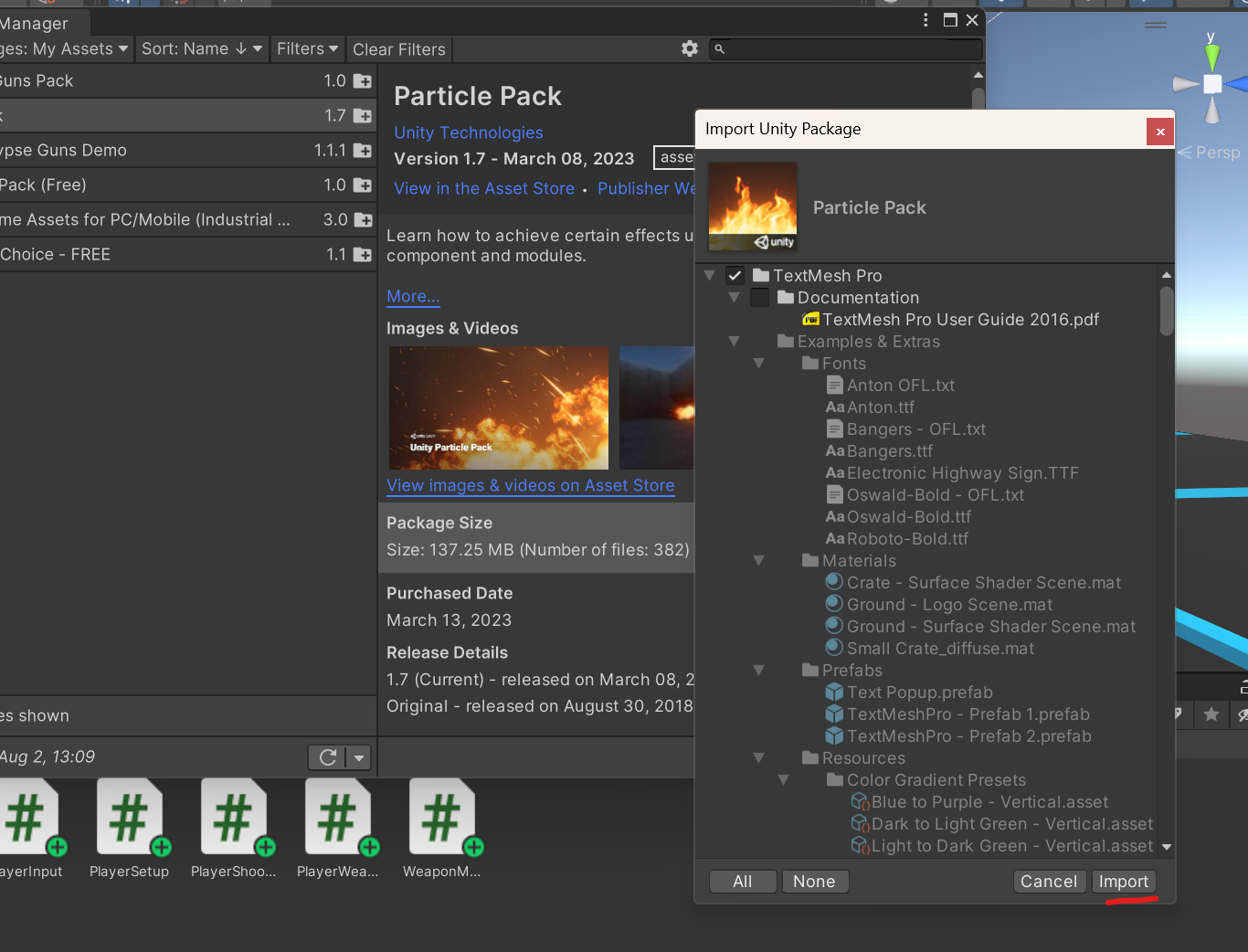Select Roboto-Bold.ttf in file list
This screenshot has height=952, width=1248.
(x=907, y=538)
